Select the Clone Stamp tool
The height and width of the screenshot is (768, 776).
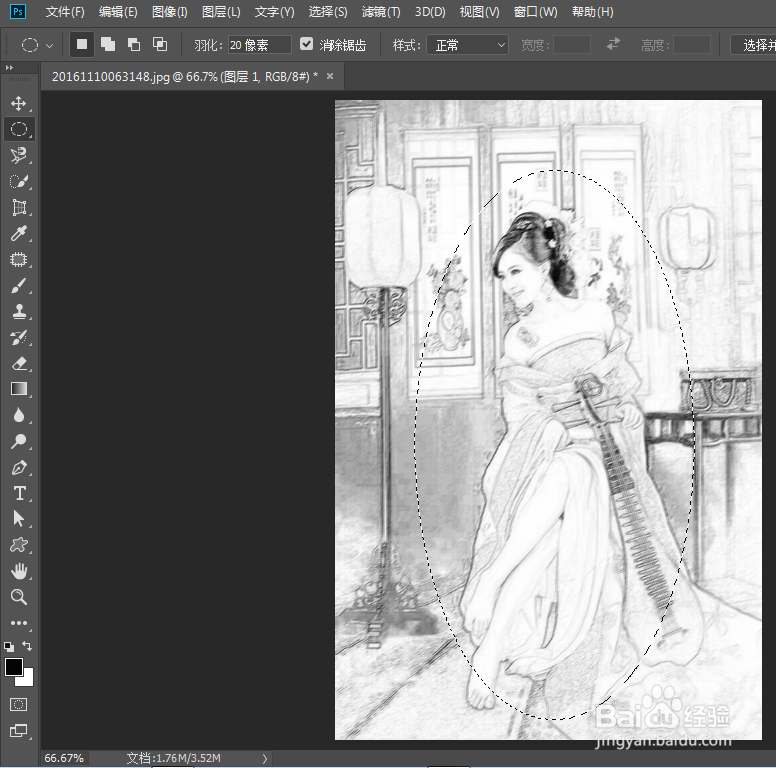[19, 311]
